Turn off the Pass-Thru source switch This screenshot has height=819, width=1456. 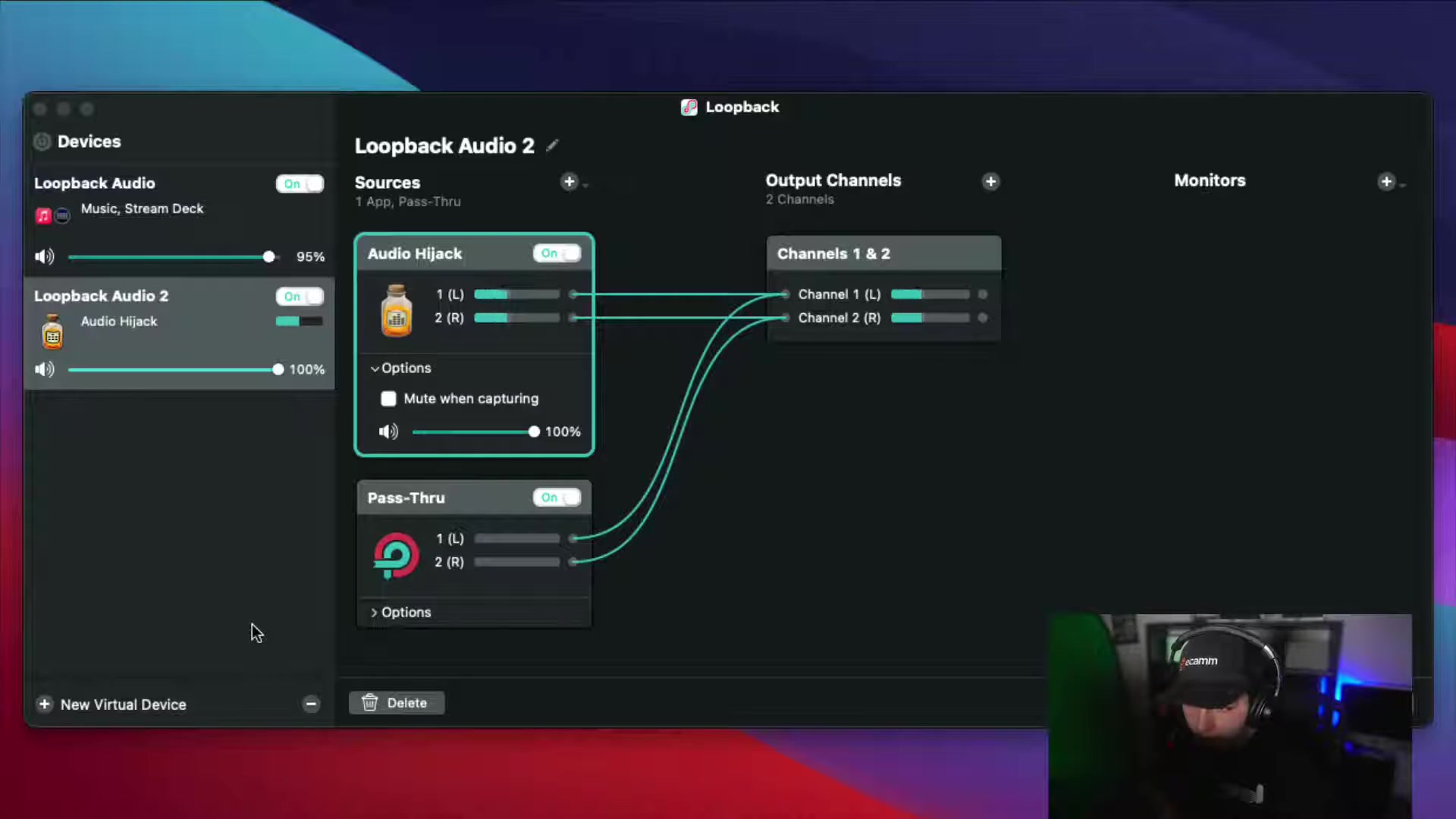coord(557,497)
